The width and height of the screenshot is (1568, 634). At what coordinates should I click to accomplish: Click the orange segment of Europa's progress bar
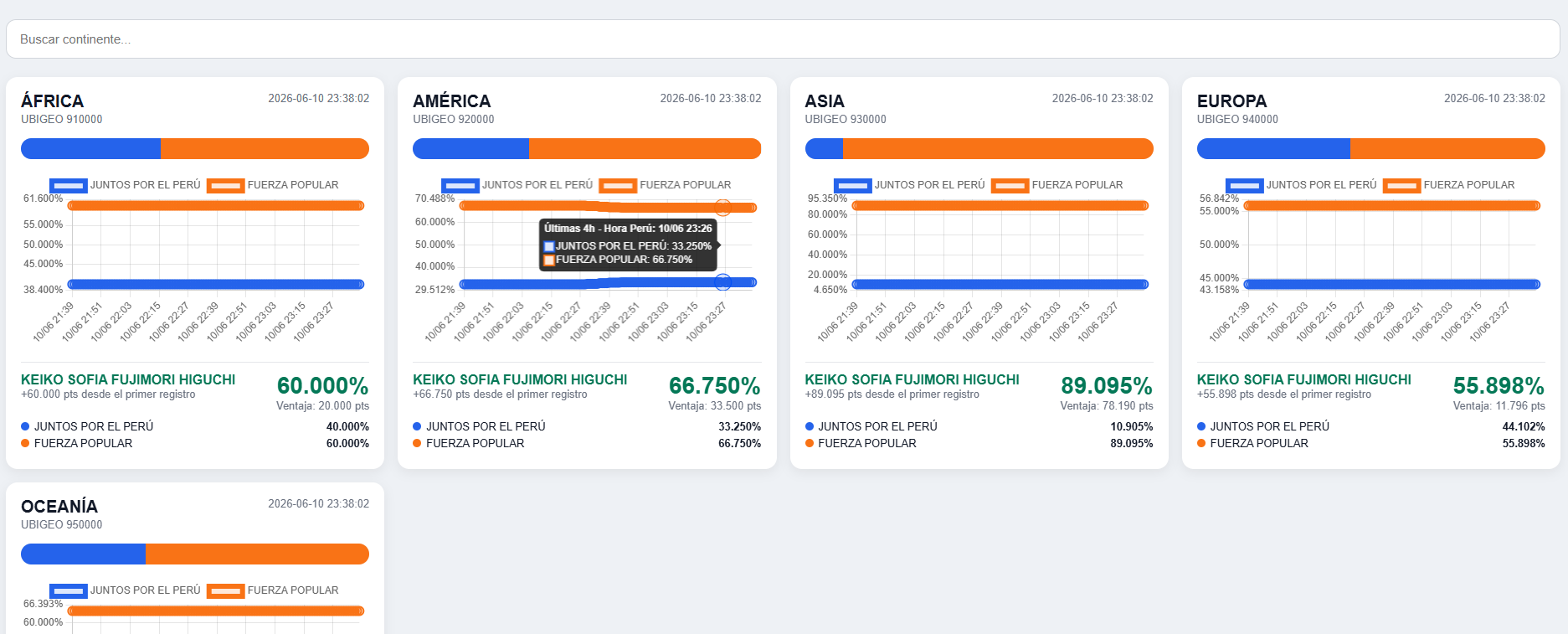click(x=1447, y=148)
